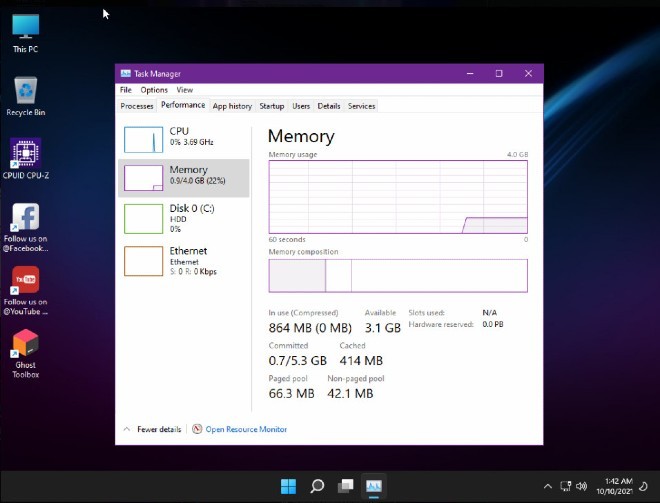The height and width of the screenshot is (503, 660).
Task: Open the Options menu
Action: (154, 90)
